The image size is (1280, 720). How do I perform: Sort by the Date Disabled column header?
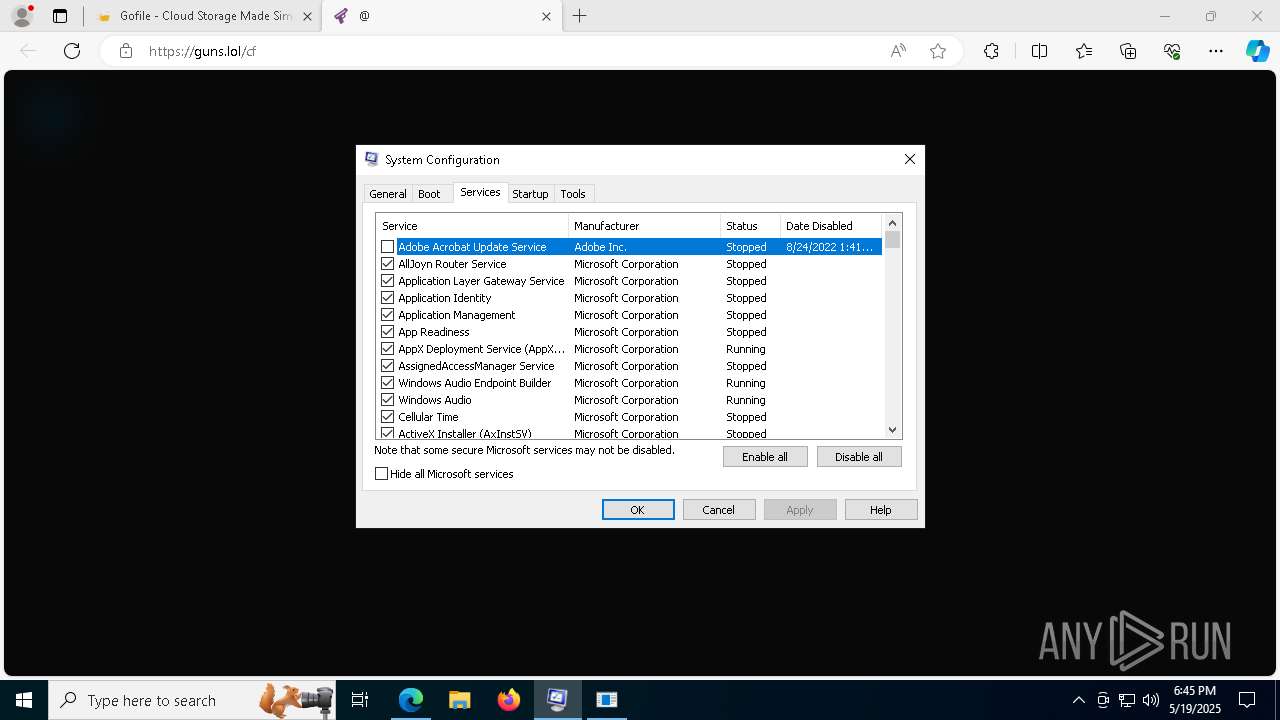point(831,226)
